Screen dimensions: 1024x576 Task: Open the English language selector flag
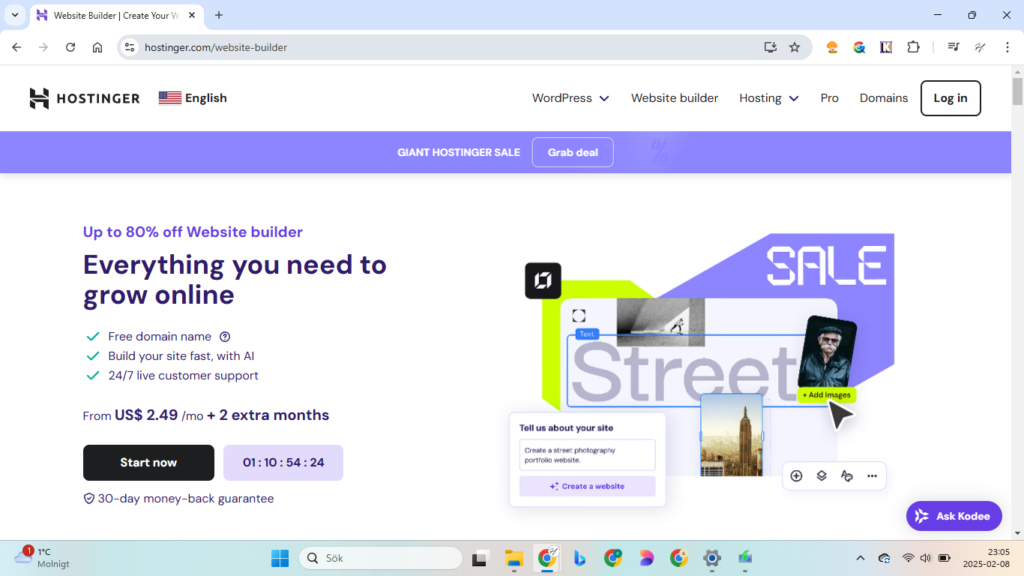pyautogui.click(x=170, y=98)
